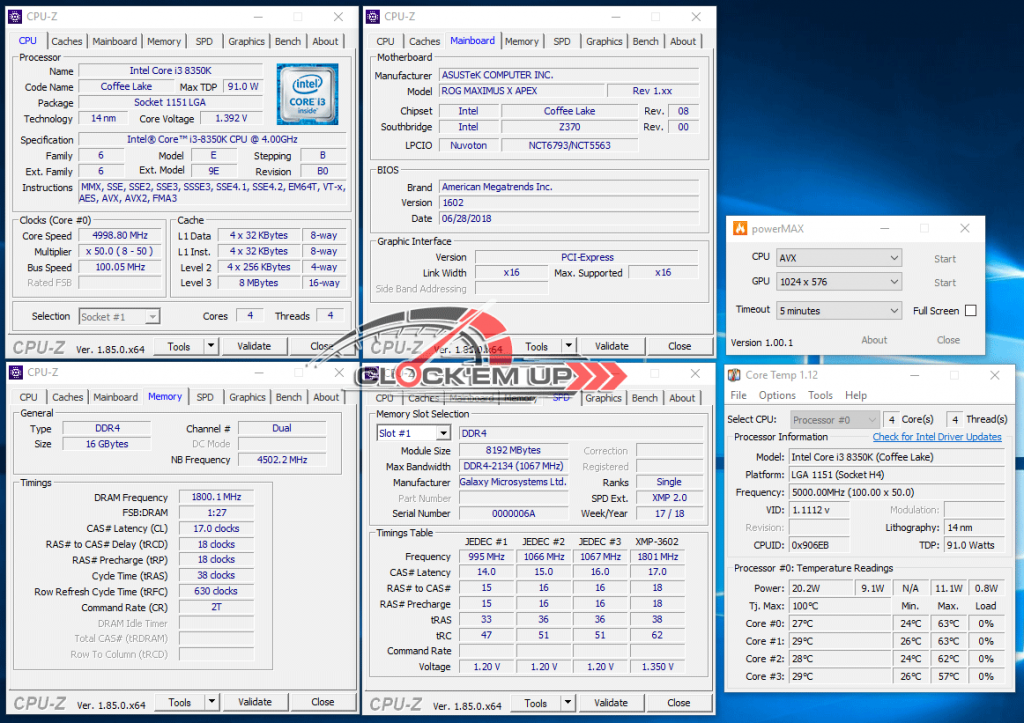Click the Core Temp frequency field 5000.00MHz
The image size is (1024, 723).
[896, 492]
